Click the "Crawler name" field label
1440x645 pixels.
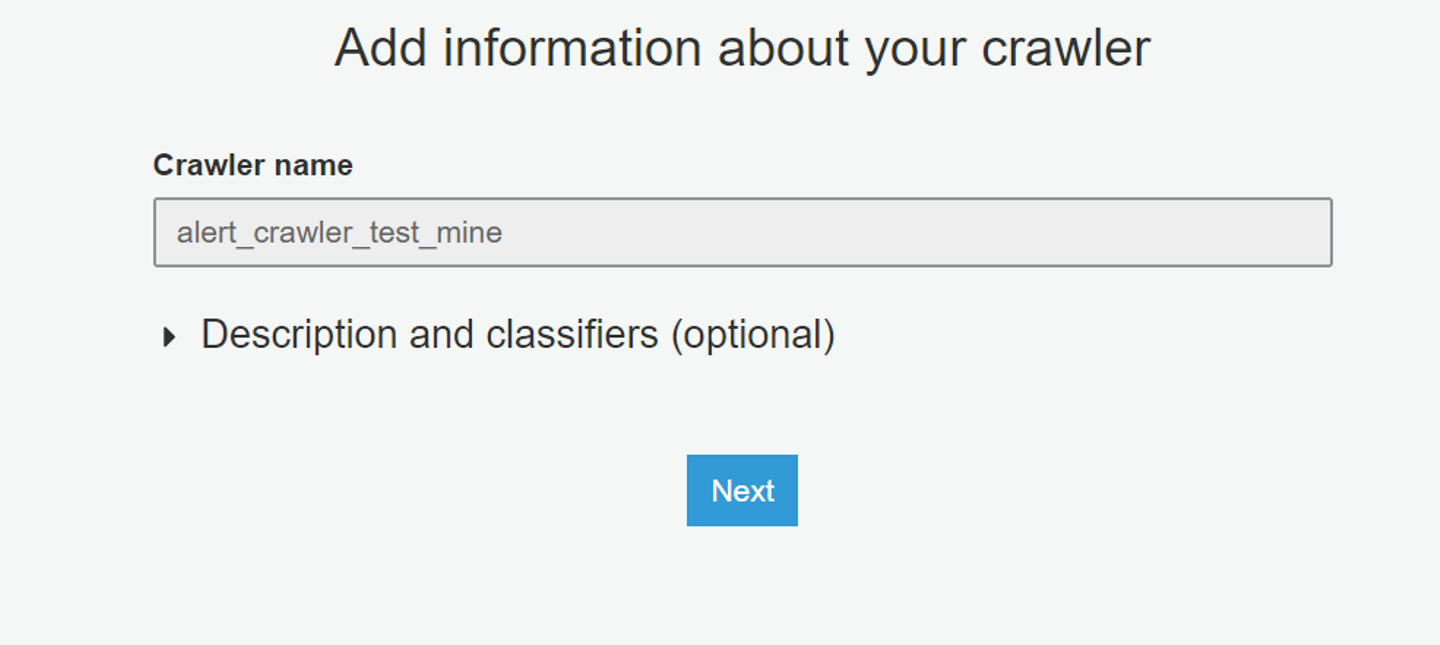click(252, 165)
